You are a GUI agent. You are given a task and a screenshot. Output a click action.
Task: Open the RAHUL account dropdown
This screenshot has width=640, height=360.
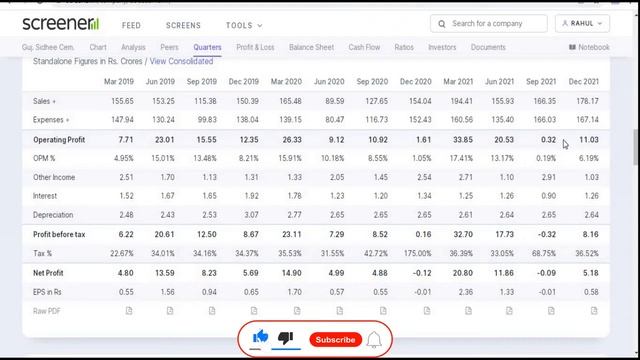tap(582, 24)
